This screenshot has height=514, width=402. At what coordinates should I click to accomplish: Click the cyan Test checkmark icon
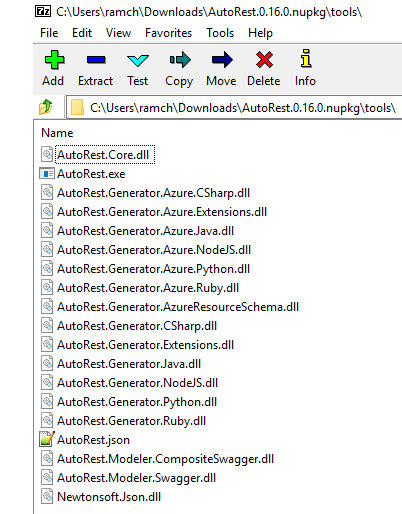click(x=138, y=60)
